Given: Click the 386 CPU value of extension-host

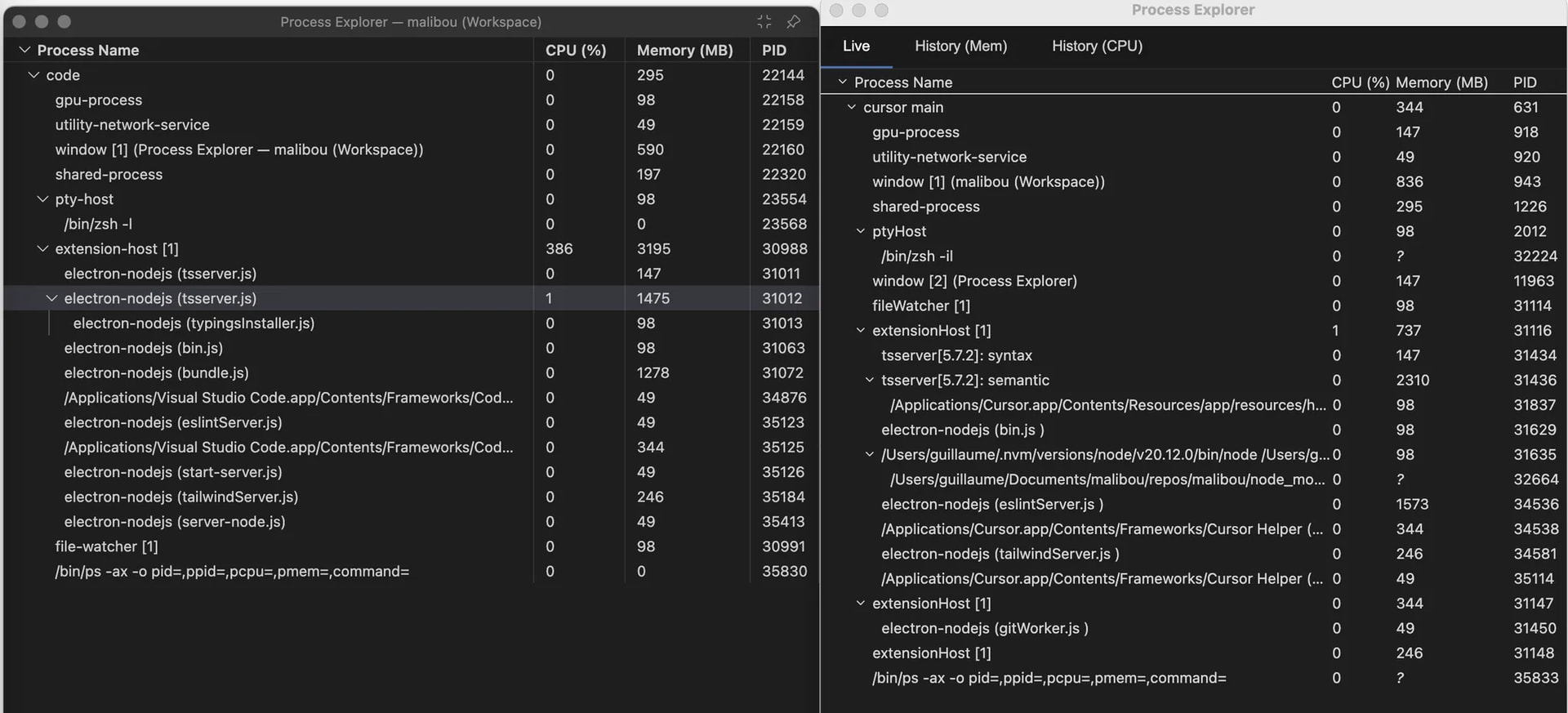Looking at the screenshot, I should (559, 249).
